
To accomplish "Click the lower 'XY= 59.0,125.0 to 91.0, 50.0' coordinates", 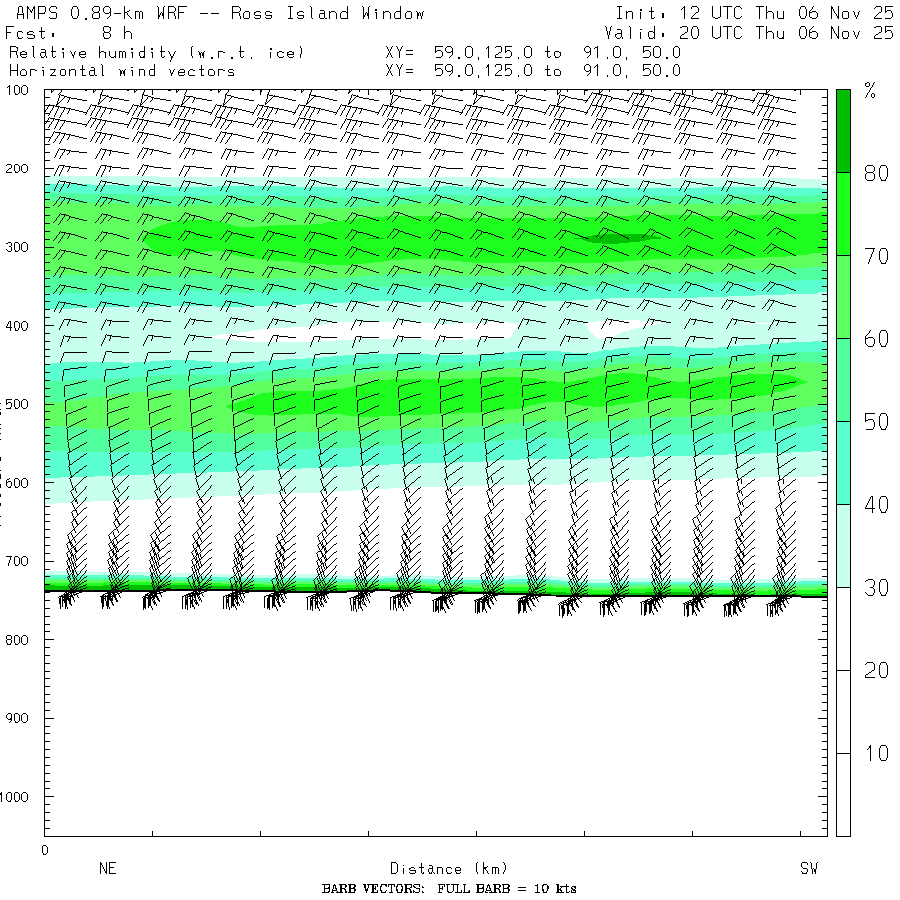I will [533, 71].
